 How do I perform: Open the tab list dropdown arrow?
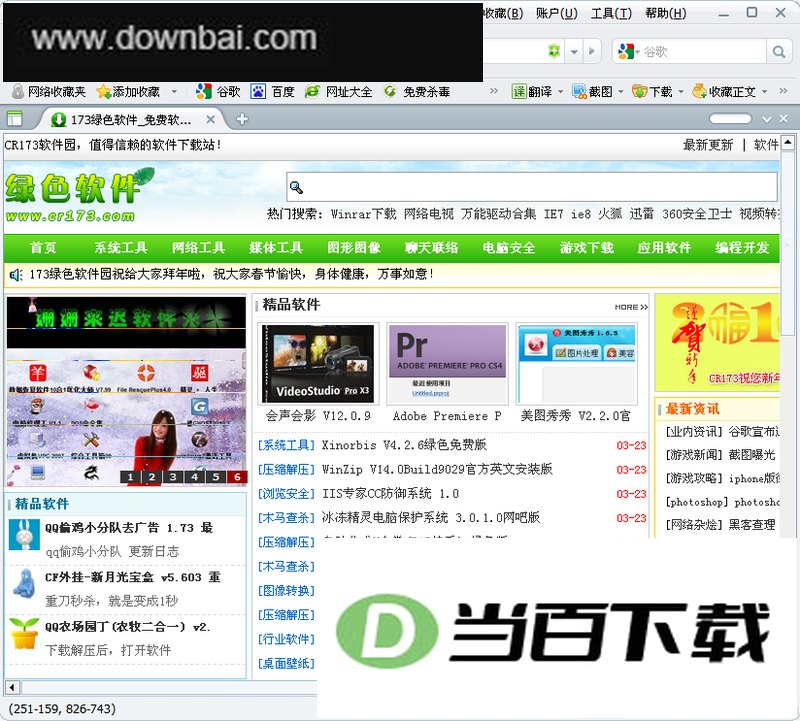coord(766,119)
